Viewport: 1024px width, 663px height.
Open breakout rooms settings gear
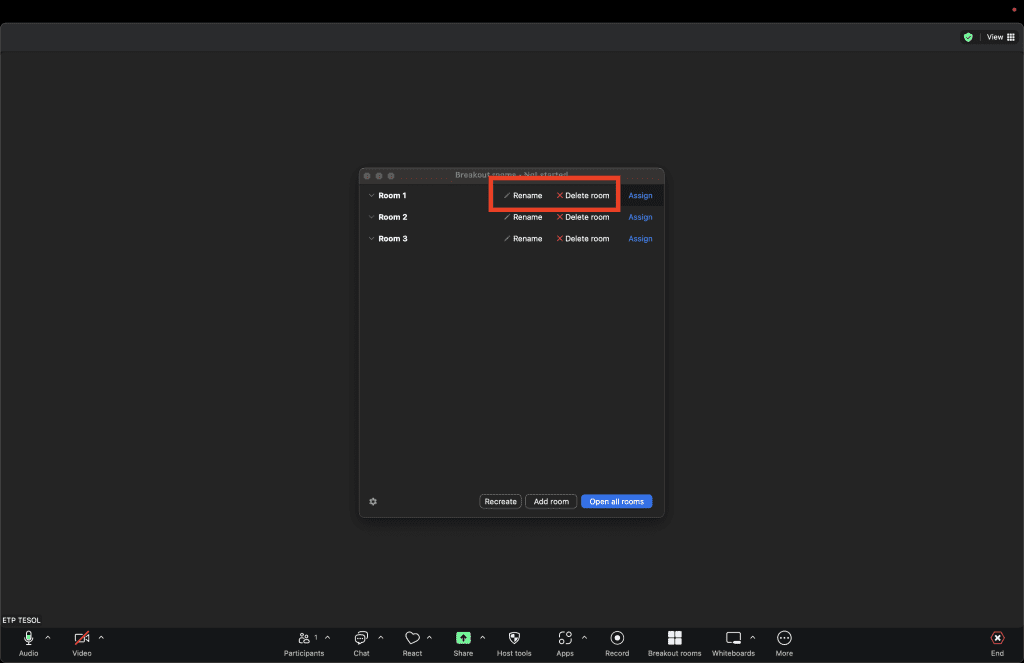[x=373, y=501]
